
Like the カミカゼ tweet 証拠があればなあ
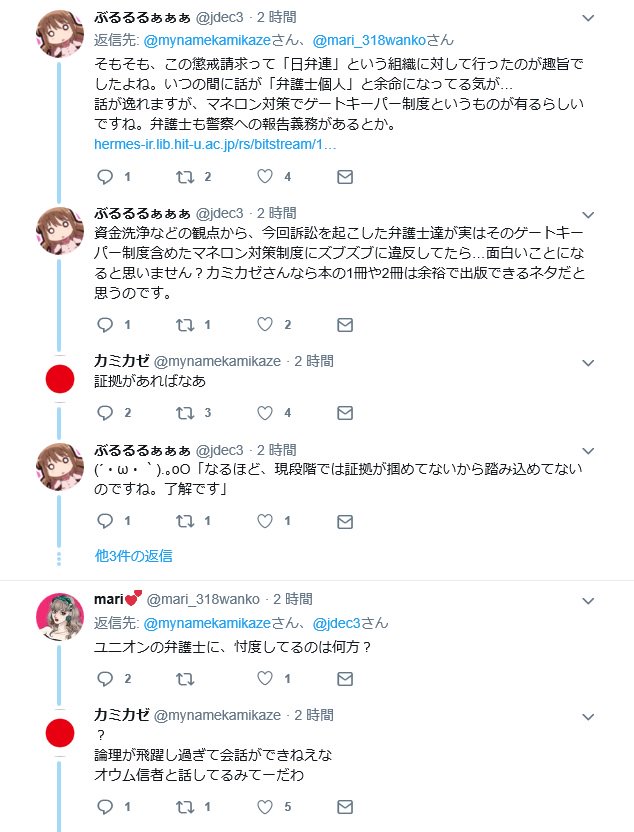(265, 413)
